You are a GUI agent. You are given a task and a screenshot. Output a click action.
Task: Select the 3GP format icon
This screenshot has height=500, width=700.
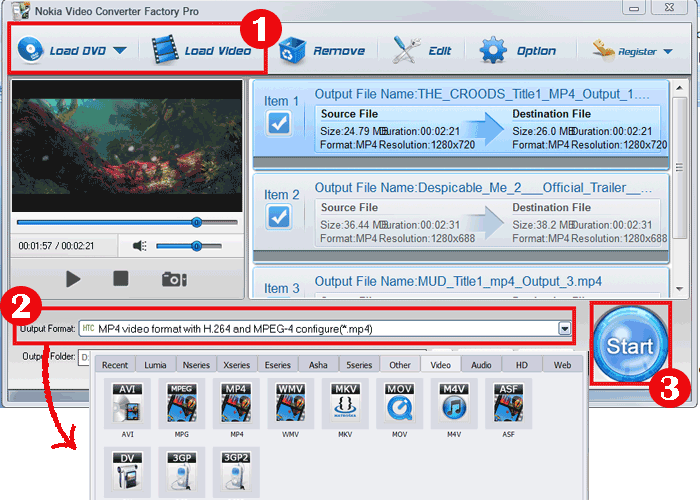(182, 472)
